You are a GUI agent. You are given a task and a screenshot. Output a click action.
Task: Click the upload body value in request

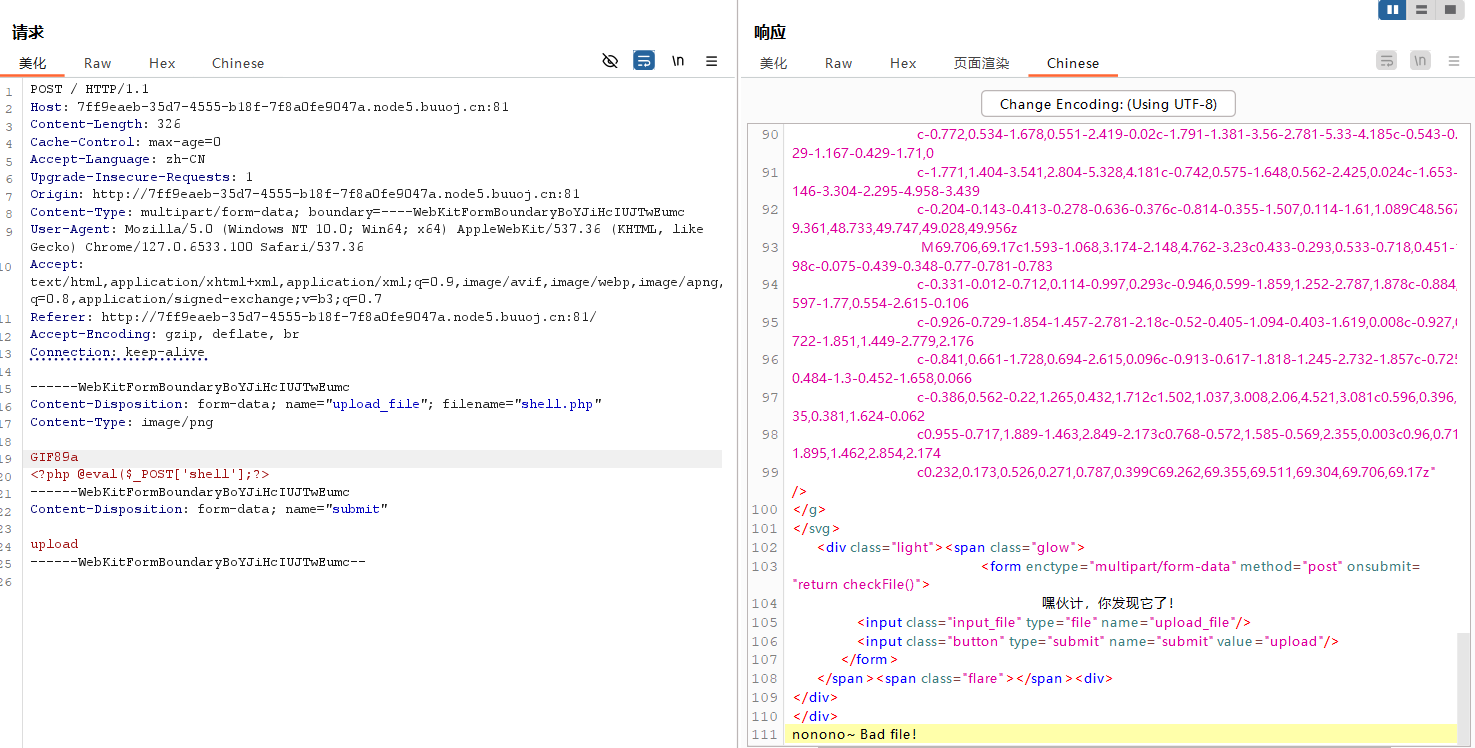coord(54,544)
